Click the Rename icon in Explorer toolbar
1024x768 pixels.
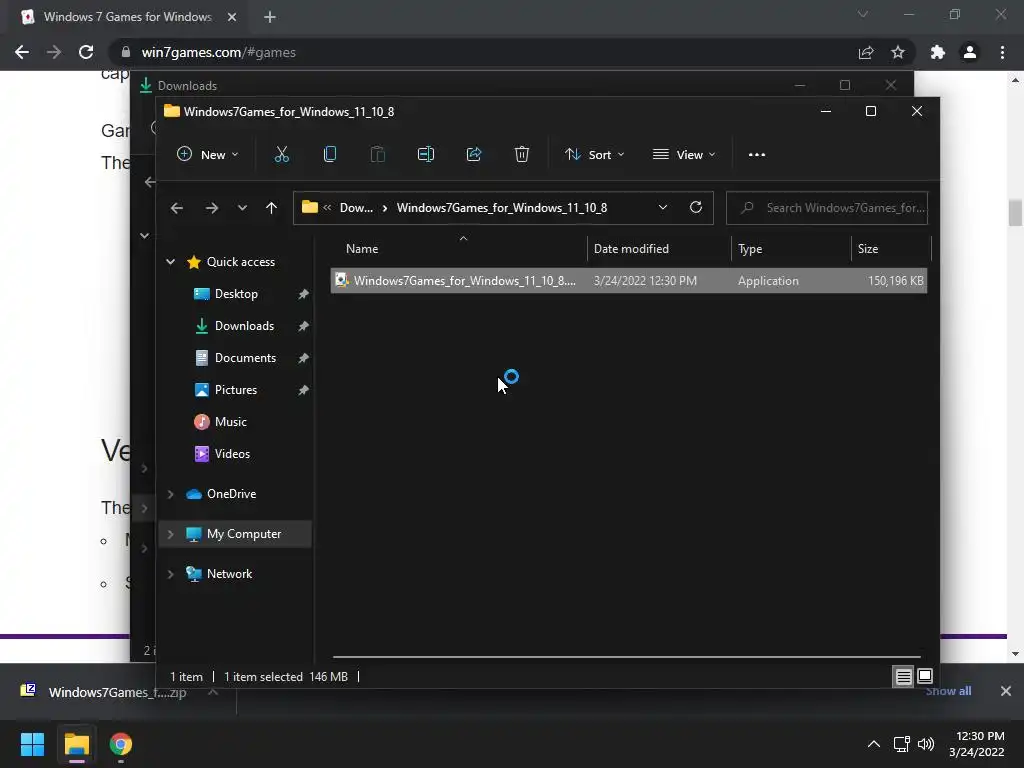tap(426, 155)
